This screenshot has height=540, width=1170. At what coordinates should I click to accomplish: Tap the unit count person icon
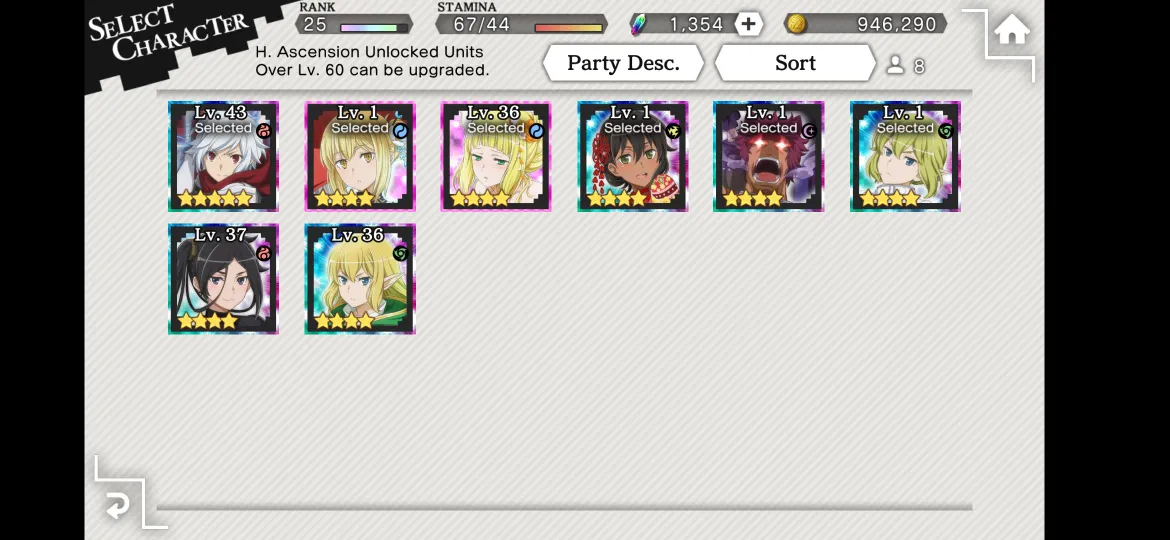[x=895, y=65]
